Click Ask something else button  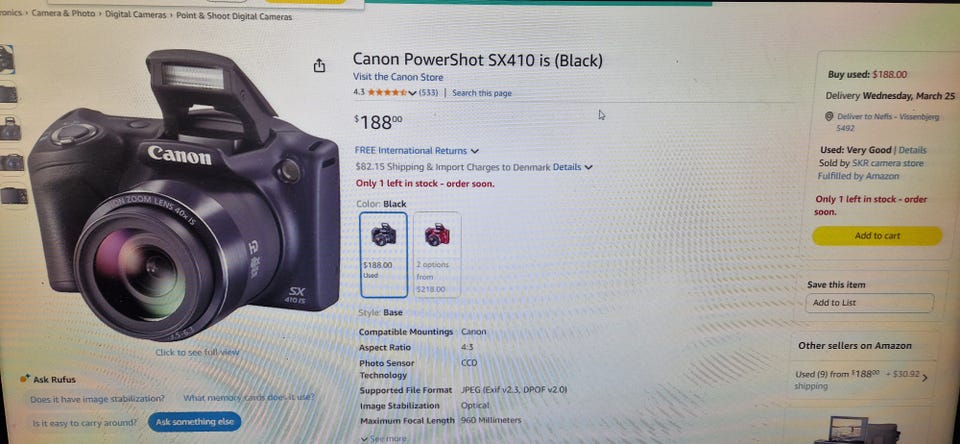(195, 422)
